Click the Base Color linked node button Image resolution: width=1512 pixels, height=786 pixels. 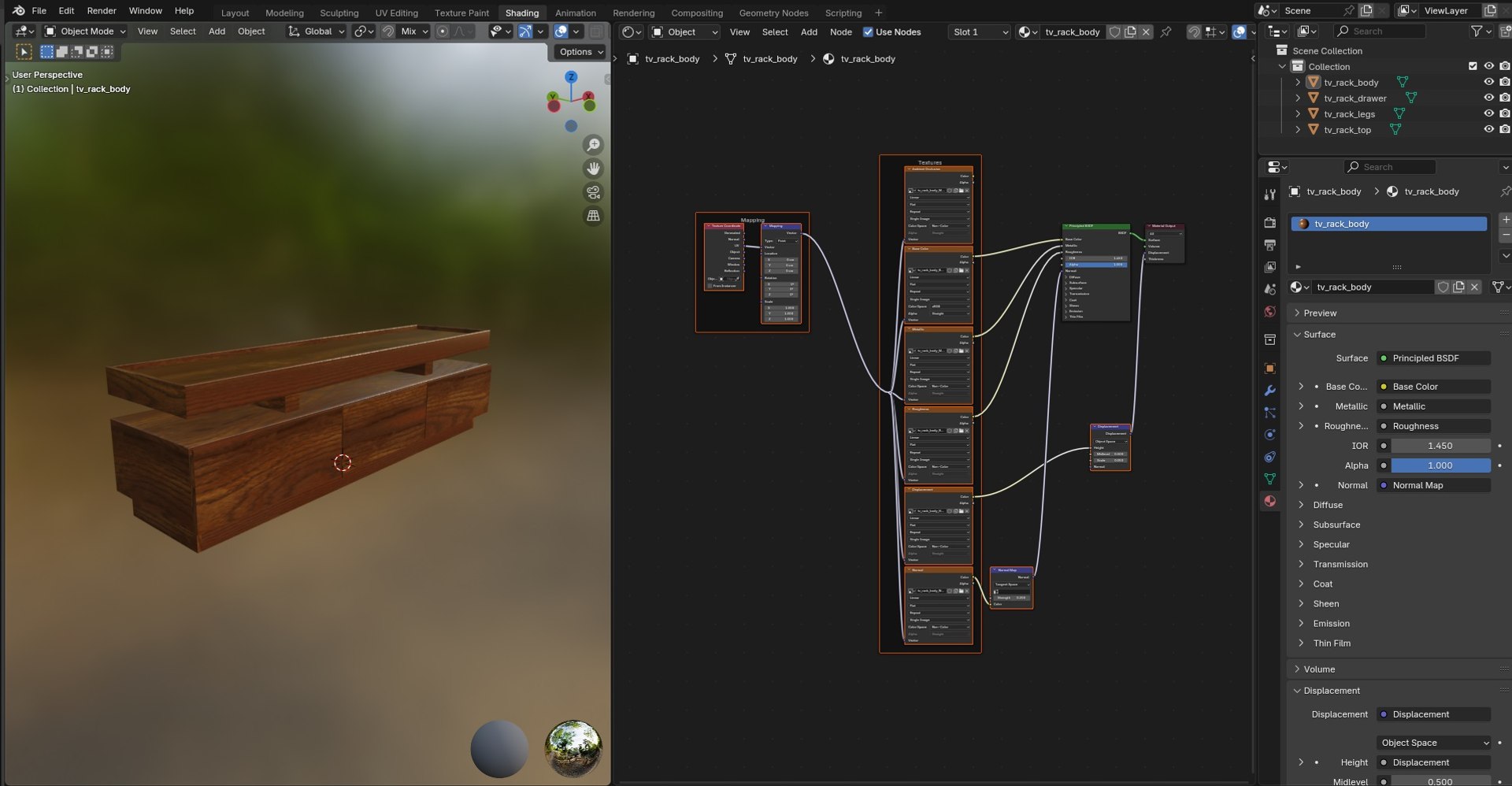[x=1433, y=387]
